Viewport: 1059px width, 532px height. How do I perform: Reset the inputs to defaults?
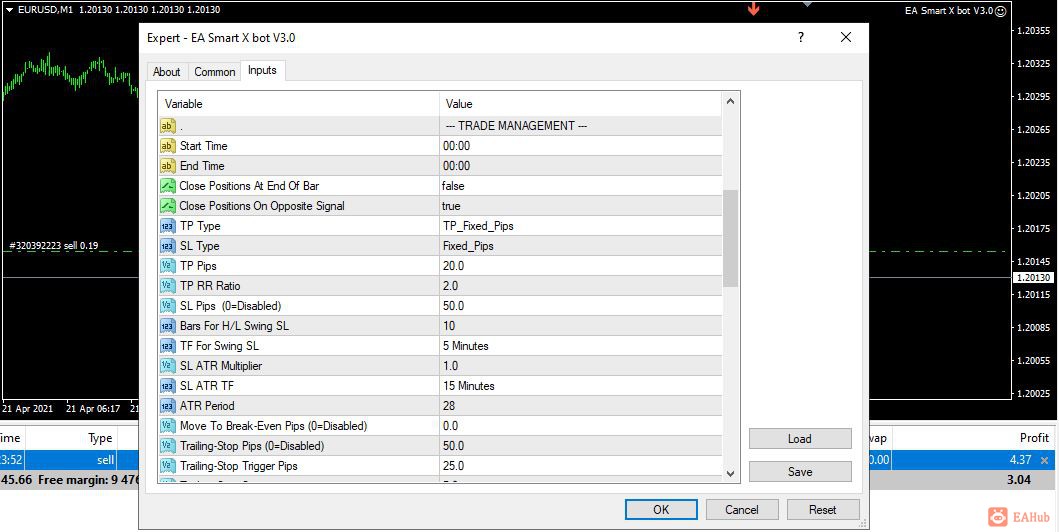coord(823,510)
